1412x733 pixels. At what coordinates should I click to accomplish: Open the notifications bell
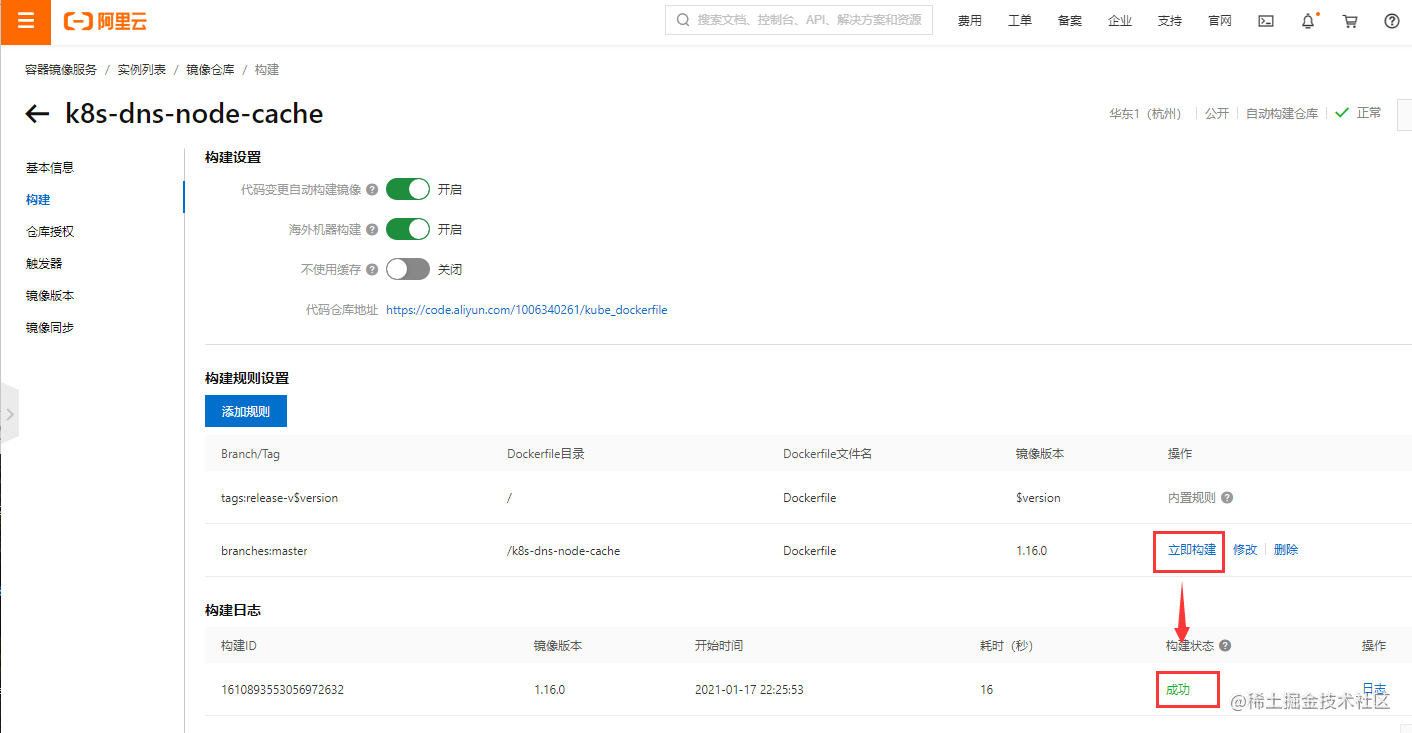pos(1308,21)
